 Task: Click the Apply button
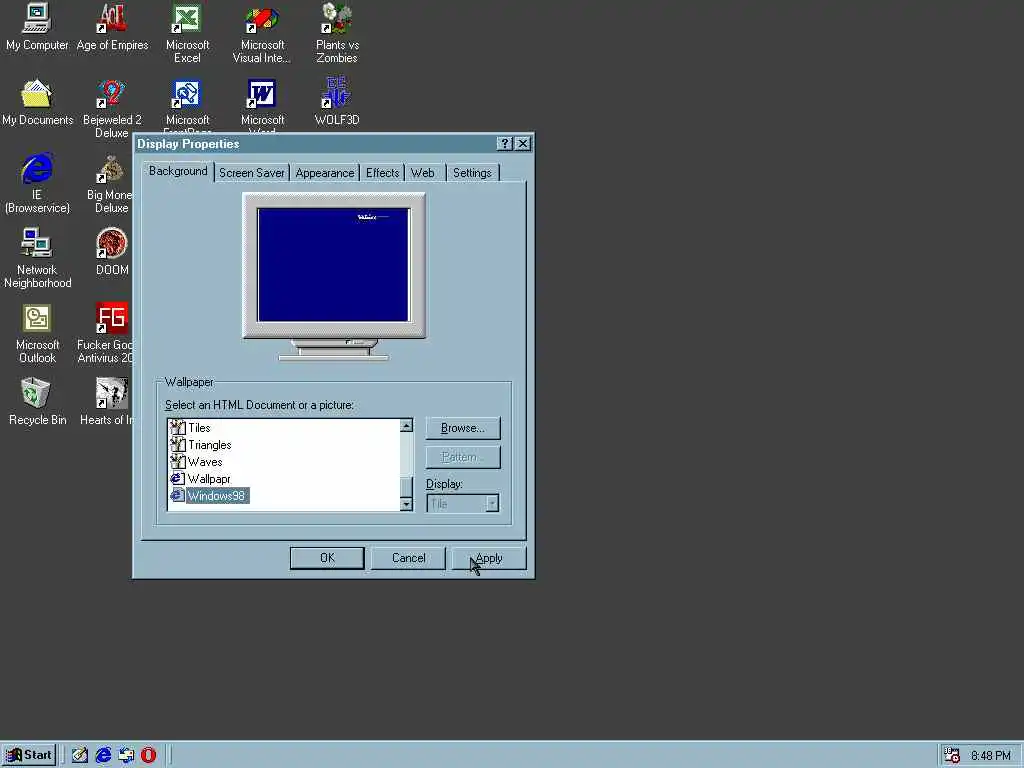click(x=489, y=558)
